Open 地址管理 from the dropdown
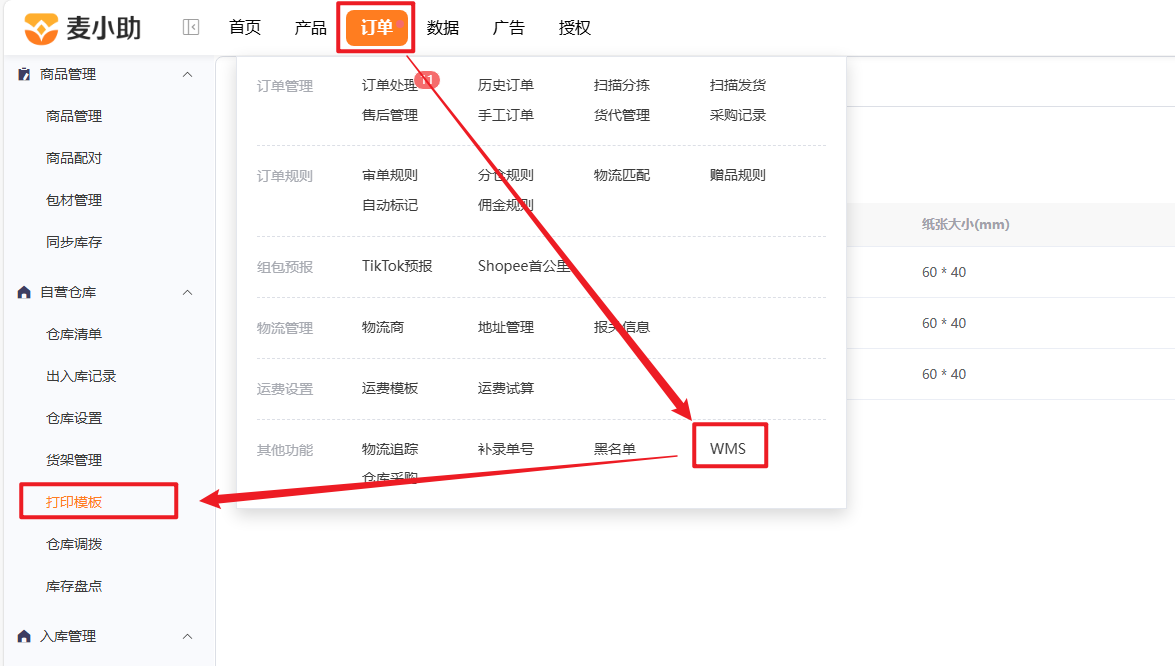This screenshot has height=666, width=1175. (506, 327)
